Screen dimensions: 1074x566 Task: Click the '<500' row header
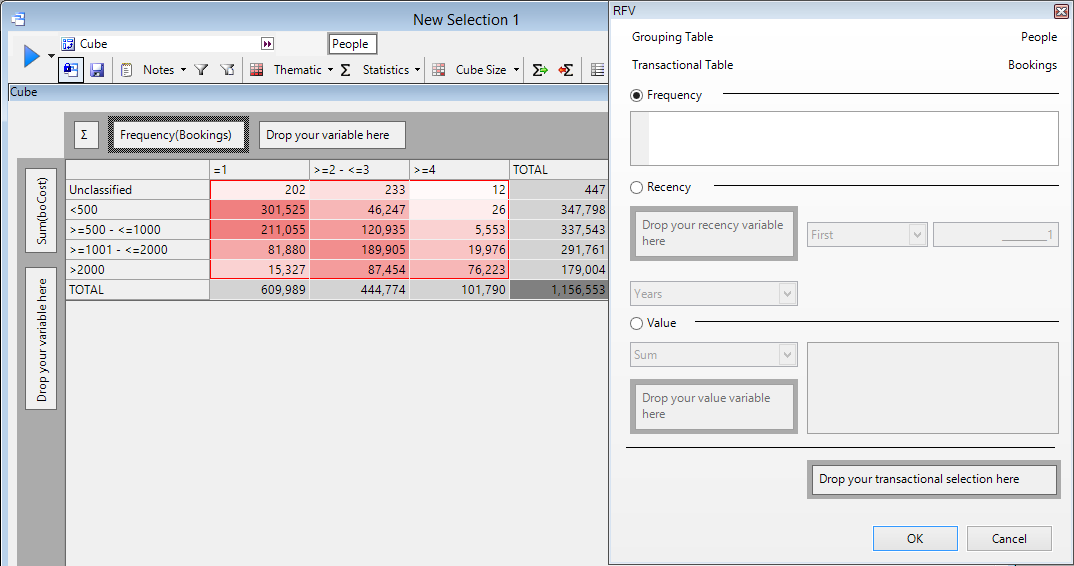[138, 210]
